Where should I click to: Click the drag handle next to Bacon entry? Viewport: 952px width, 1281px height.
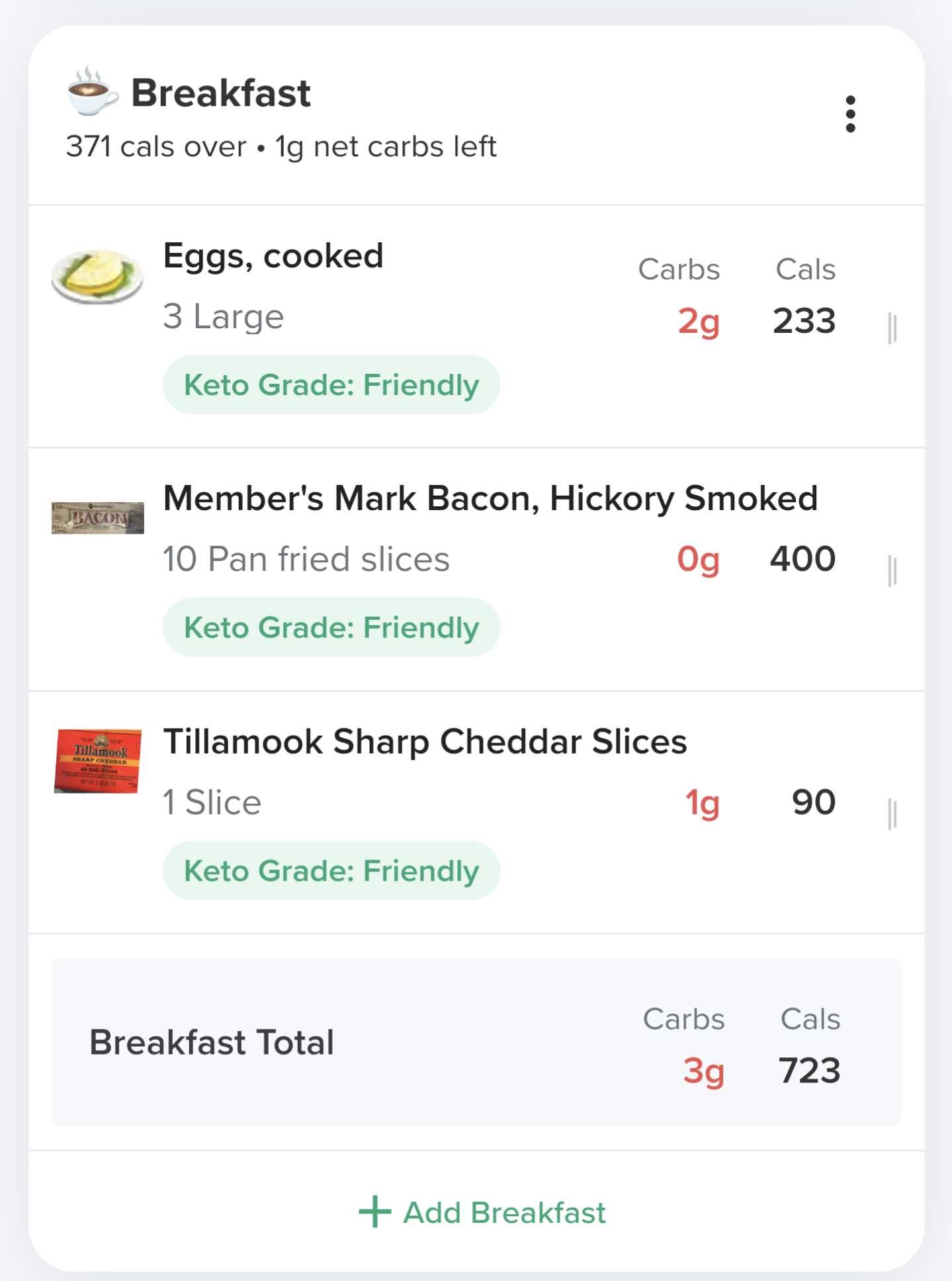point(892,571)
